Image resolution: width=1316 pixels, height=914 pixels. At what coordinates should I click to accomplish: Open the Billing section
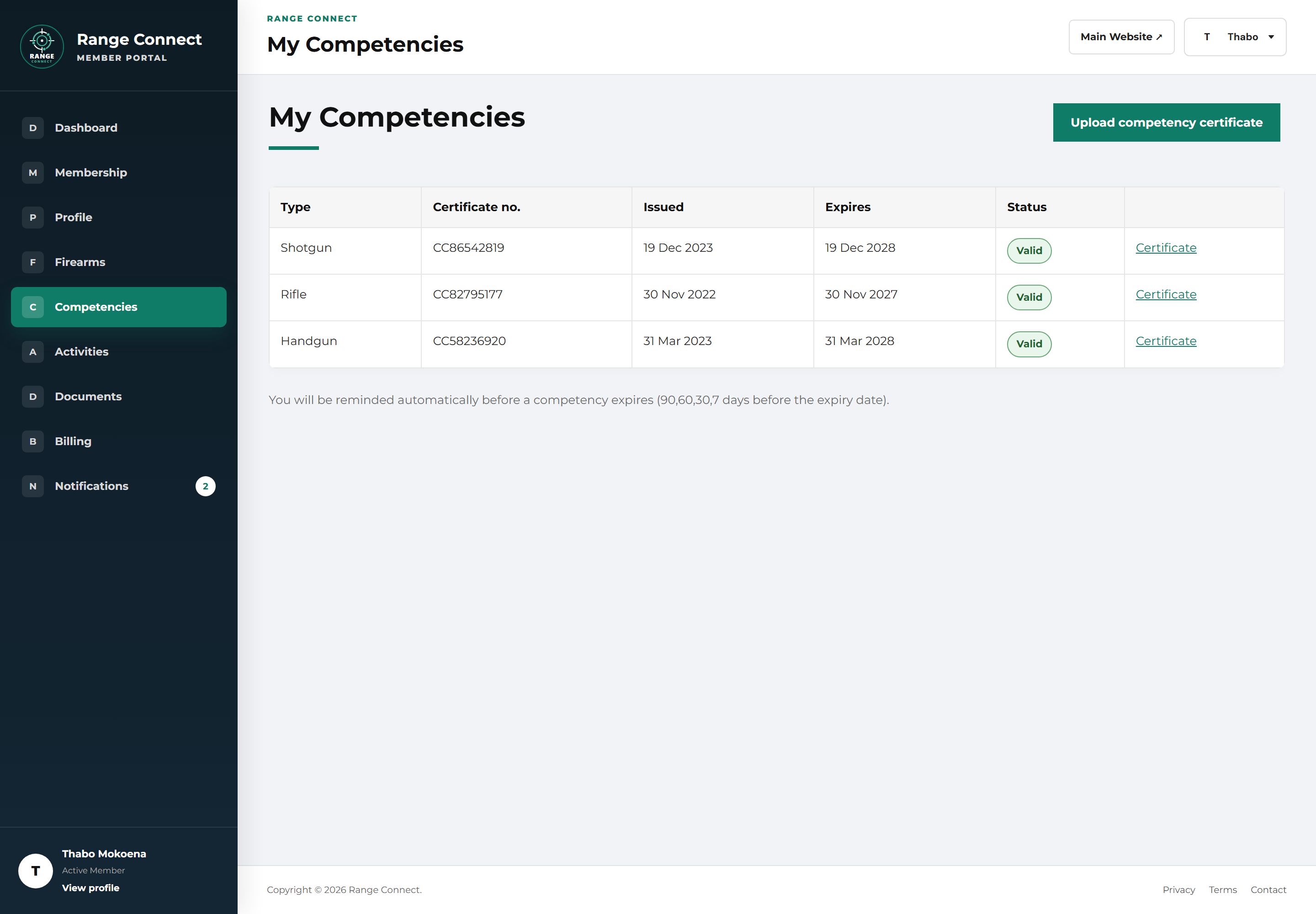118,441
